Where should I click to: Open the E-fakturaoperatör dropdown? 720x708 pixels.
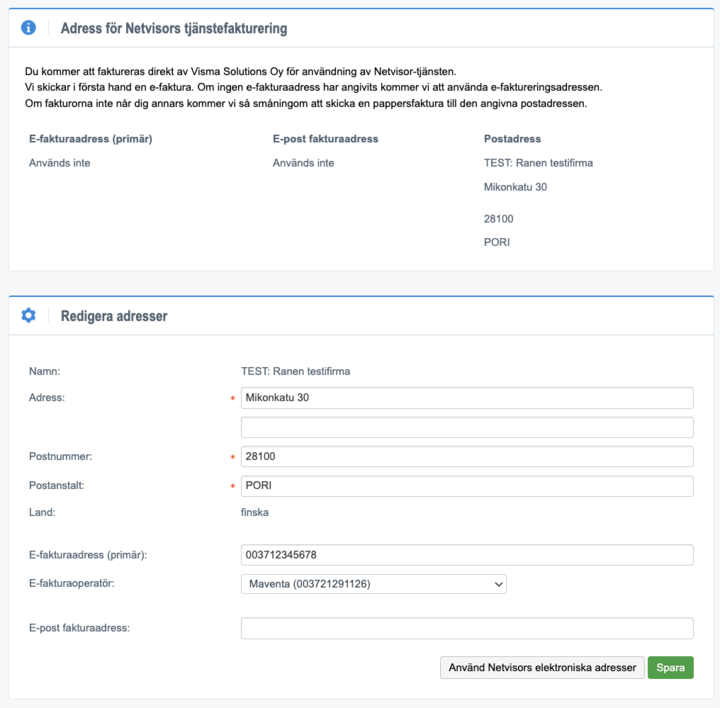(x=373, y=584)
